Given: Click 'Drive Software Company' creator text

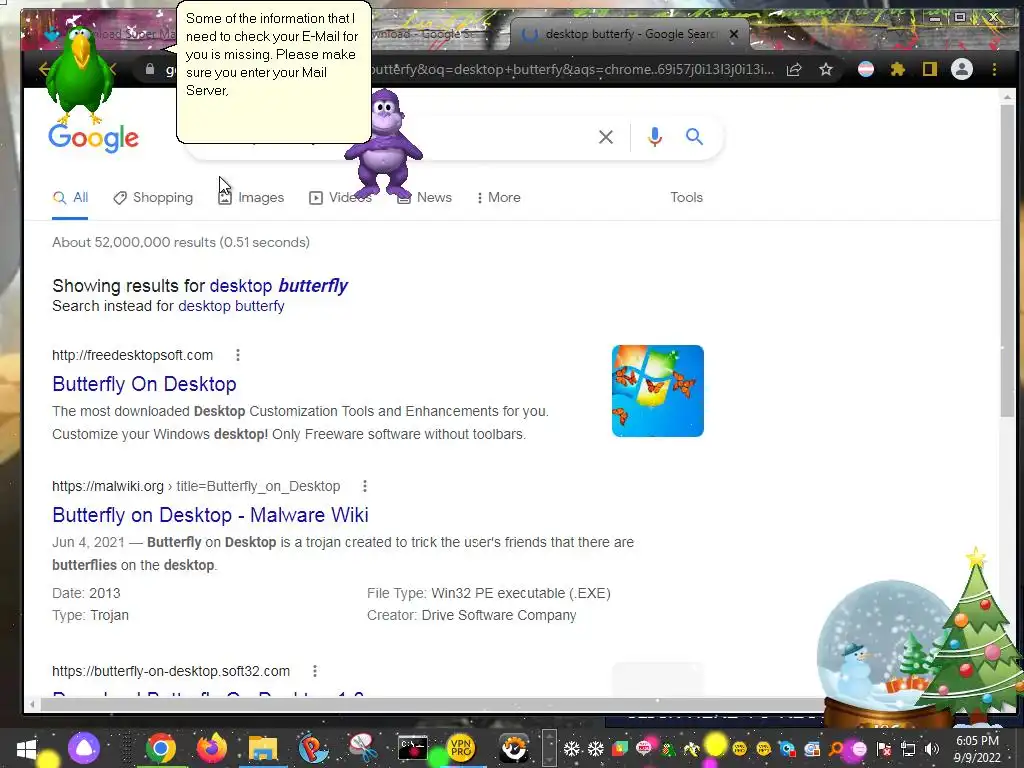Looking at the screenshot, I should pos(499,615).
